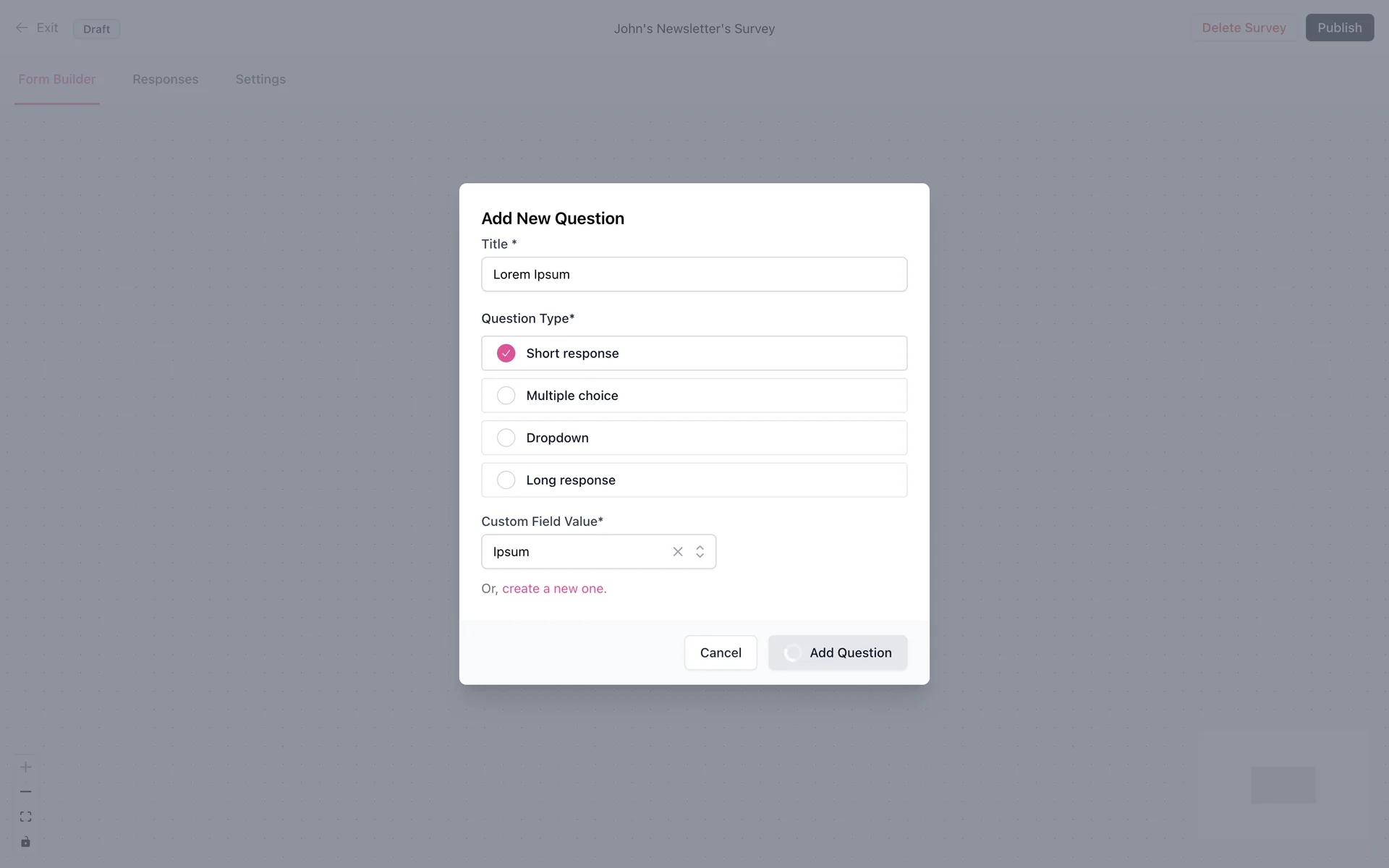Choose Multiple choice question type
The height and width of the screenshot is (868, 1389).
click(x=506, y=396)
